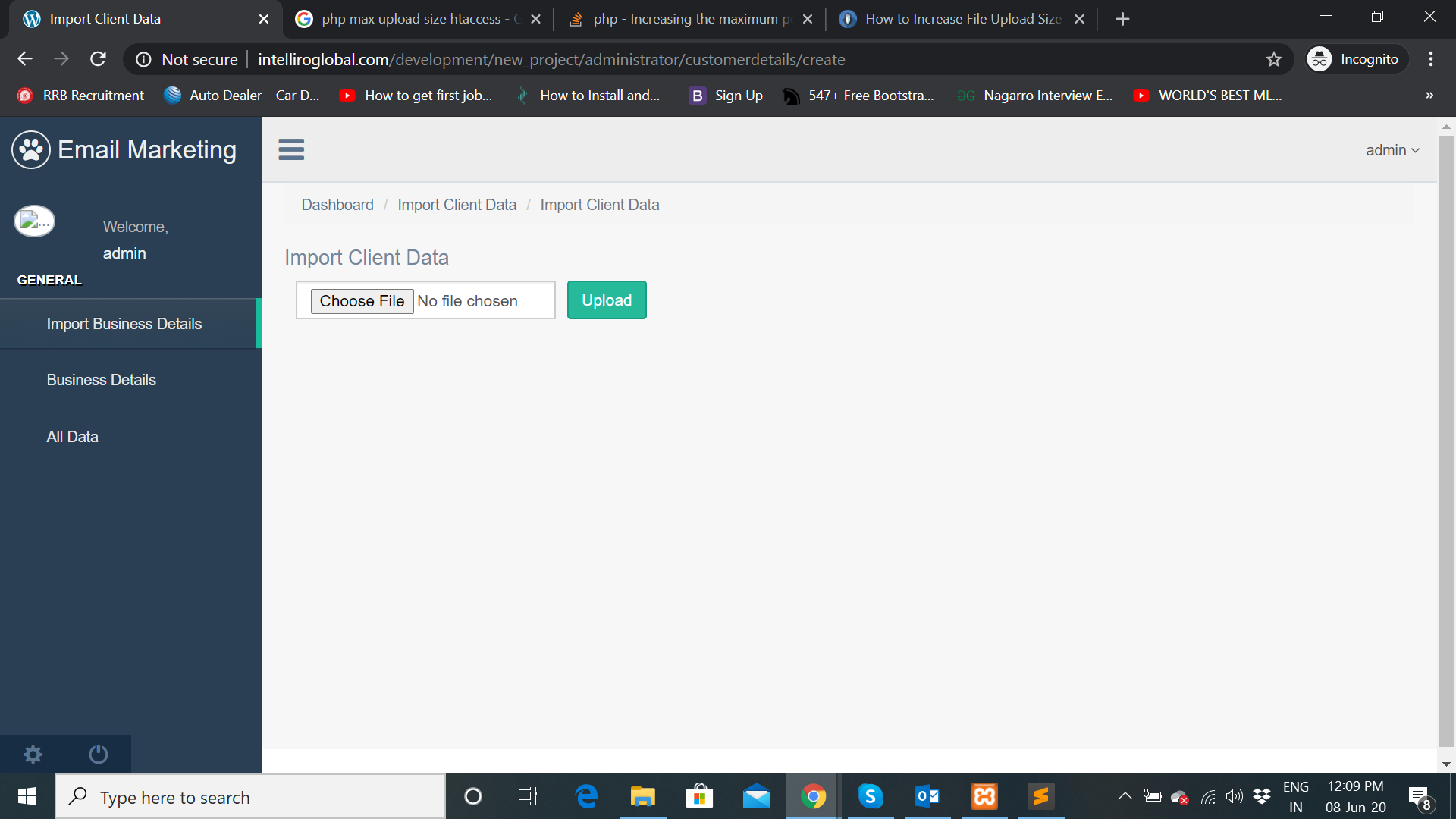1456x819 pixels.
Task: Click the paw logo beside Email Marketing
Action: tap(31, 149)
